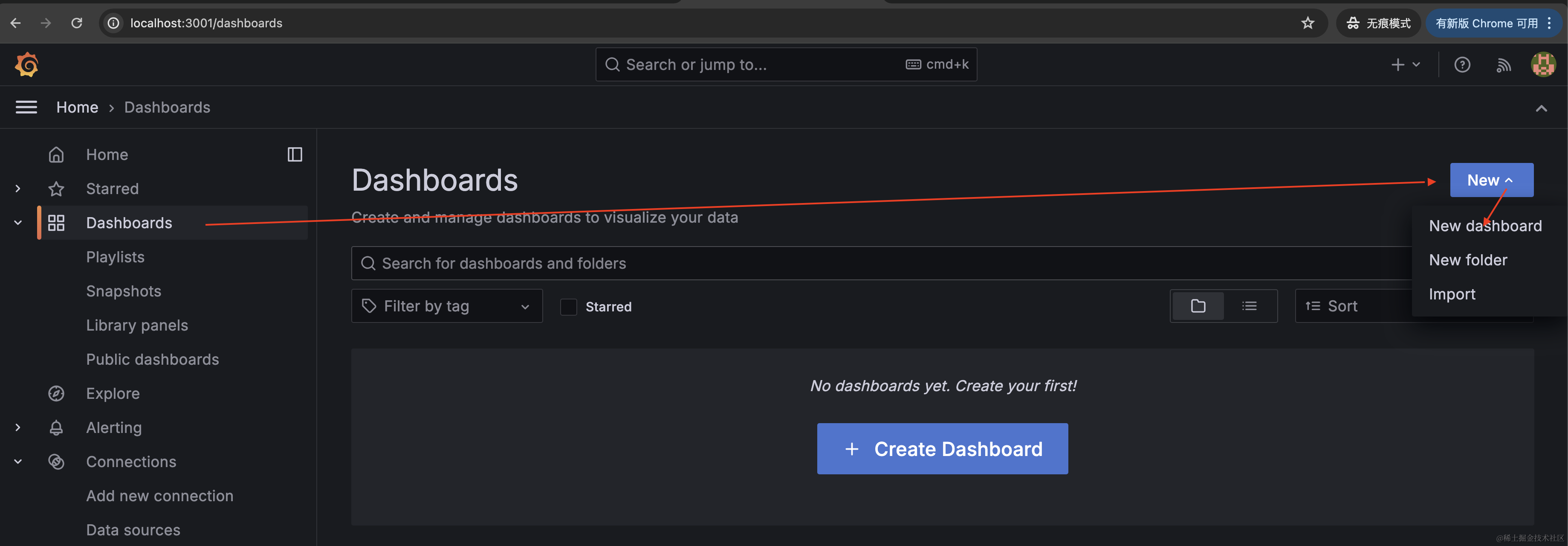1568x546 pixels.
Task: Switch to list view mode
Action: pyautogui.click(x=1249, y=306)
